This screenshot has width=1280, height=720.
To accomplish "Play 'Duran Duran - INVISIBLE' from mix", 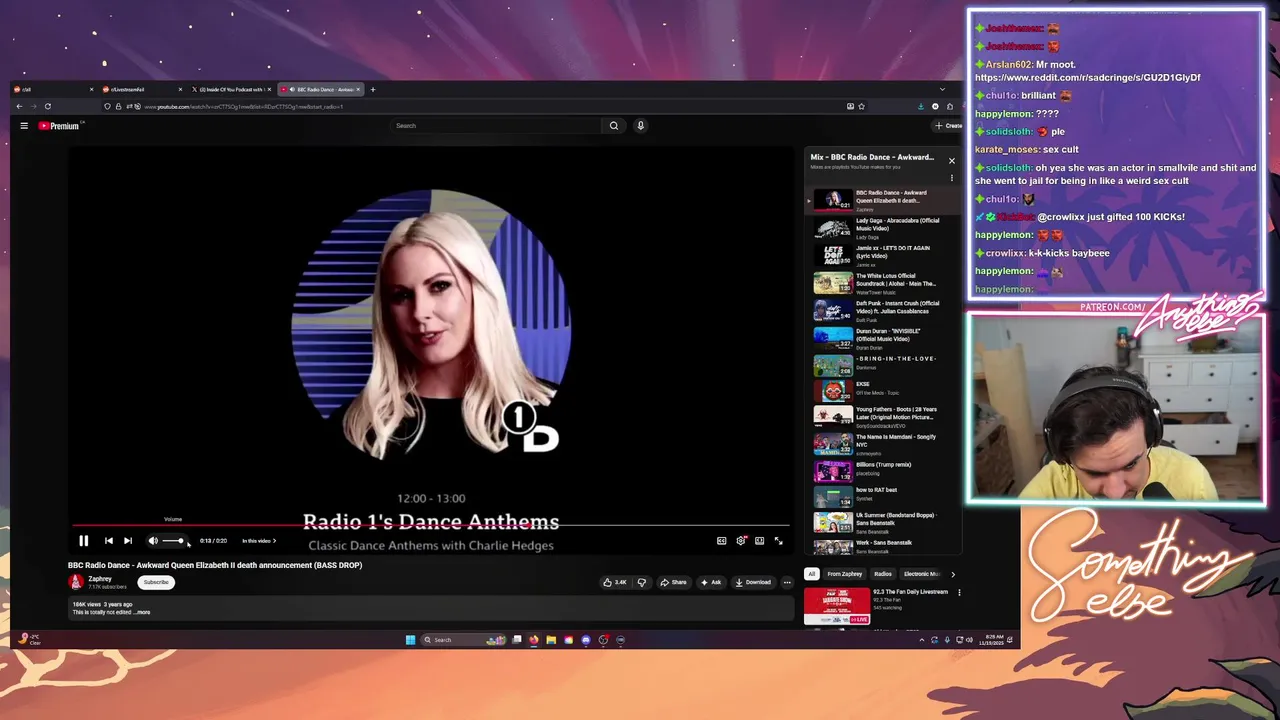I will [x=885, y=338].
